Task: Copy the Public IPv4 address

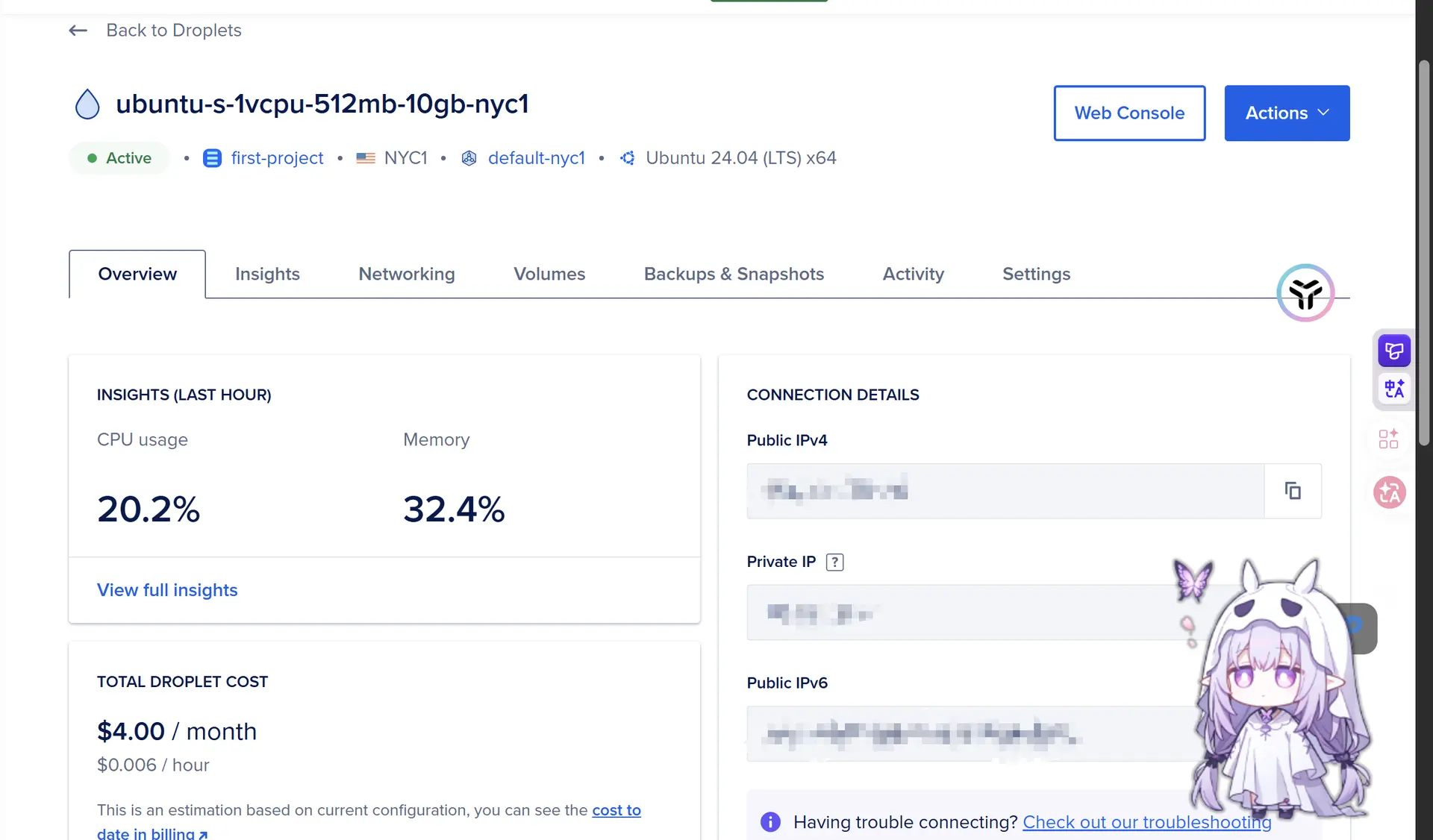Action: pos(1293,491)
